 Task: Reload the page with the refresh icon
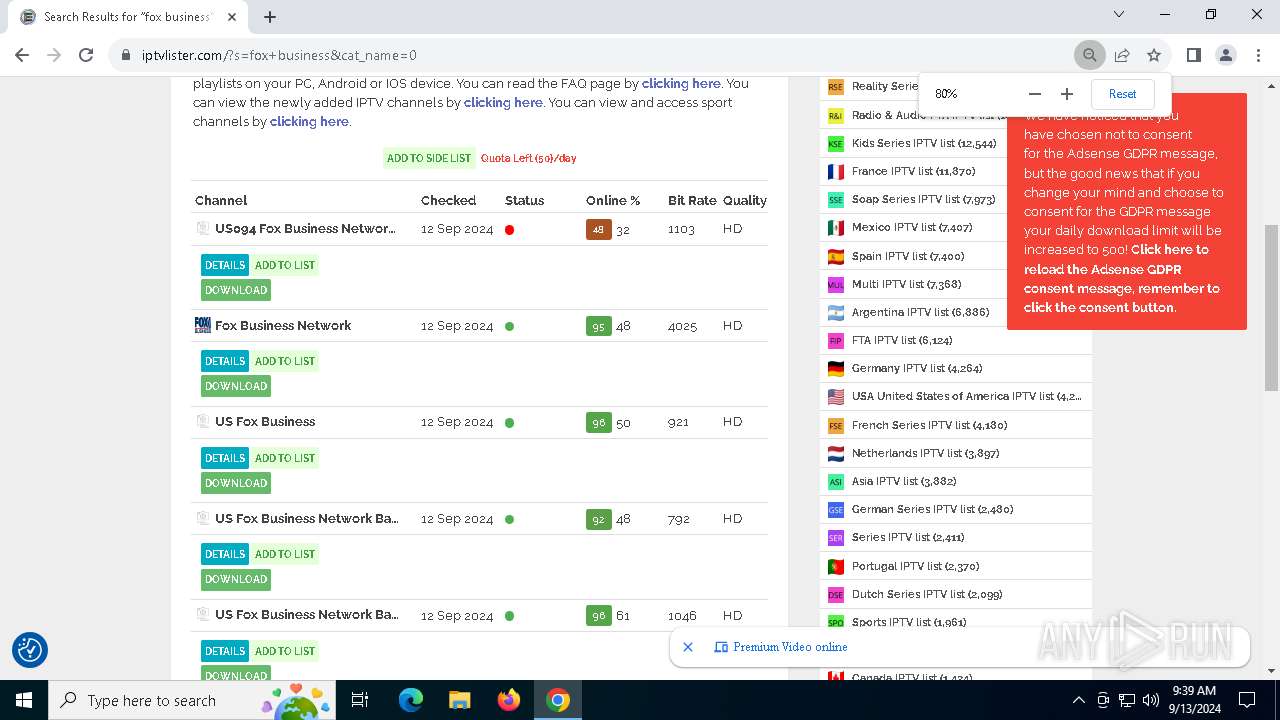(x=86, y=55)
